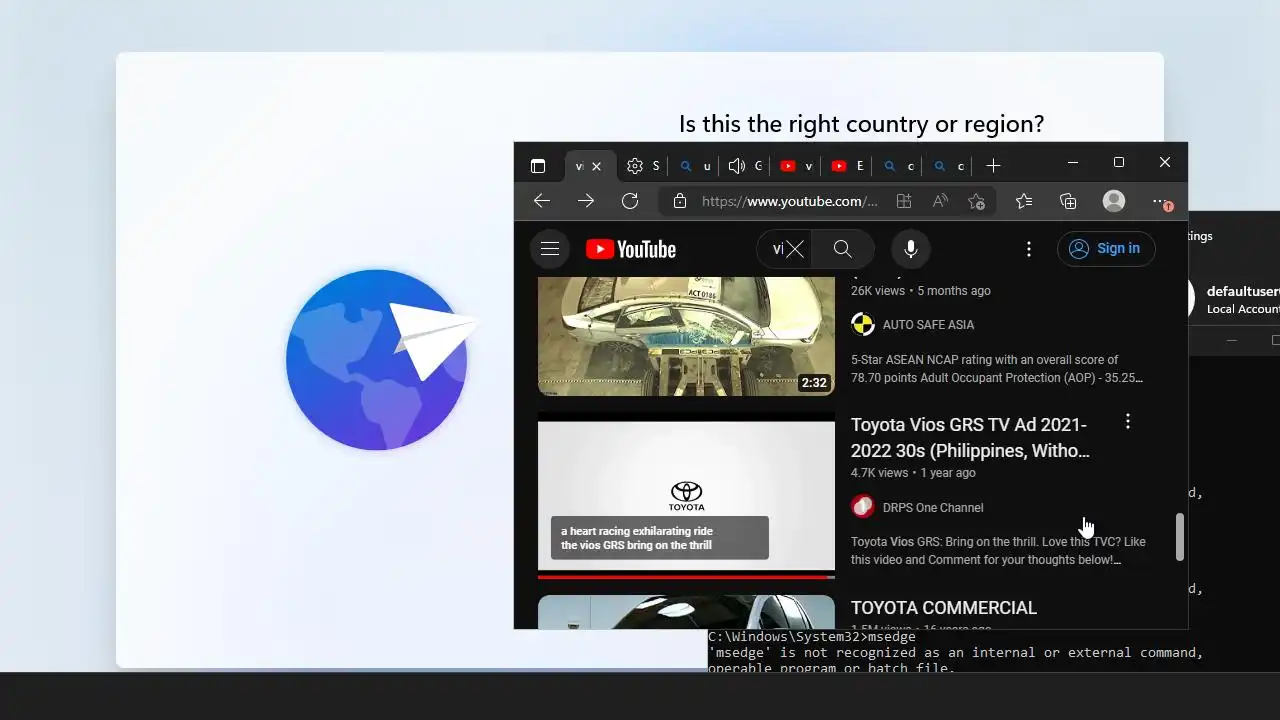Select the 2:32 duration badge on thumbnail
Viewport: 1280px width, 720px height.
click(x=814, y=383)
